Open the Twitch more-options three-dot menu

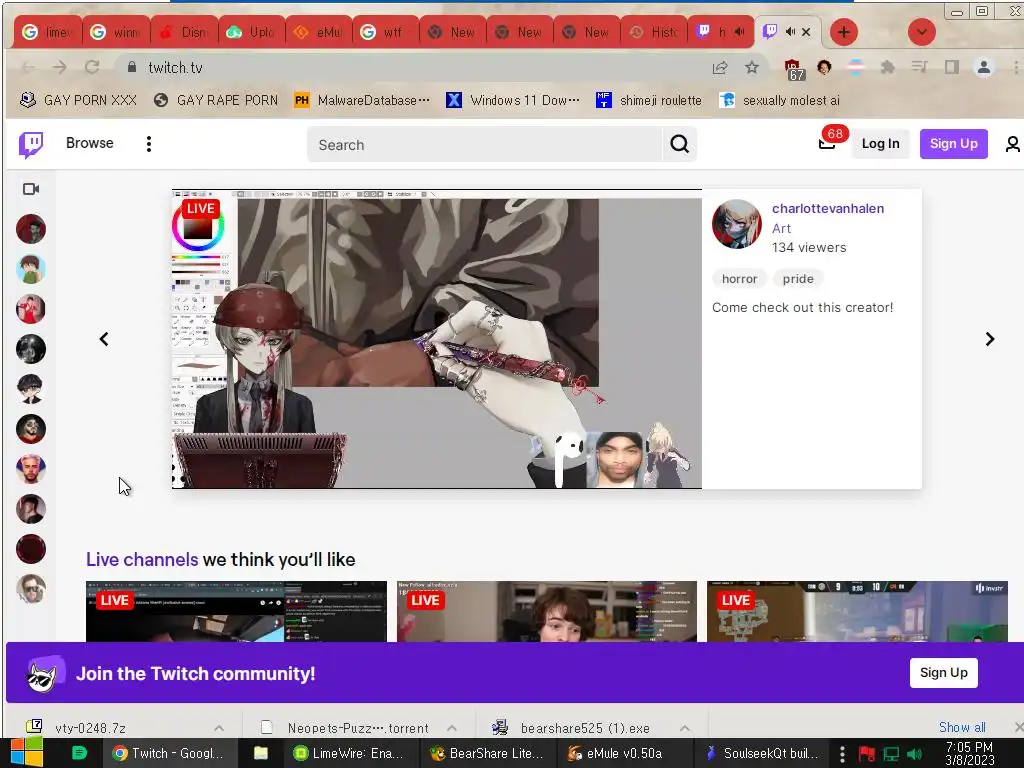[x=149, y=144]
